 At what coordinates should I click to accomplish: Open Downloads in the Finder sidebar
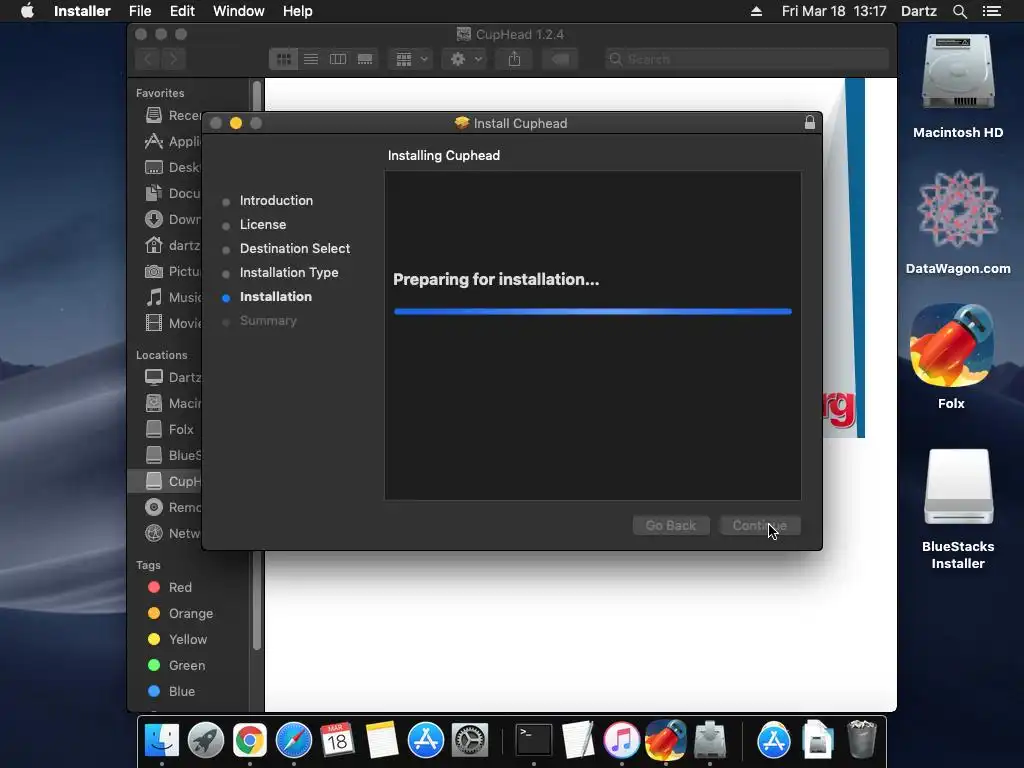[x=172, y=219]
